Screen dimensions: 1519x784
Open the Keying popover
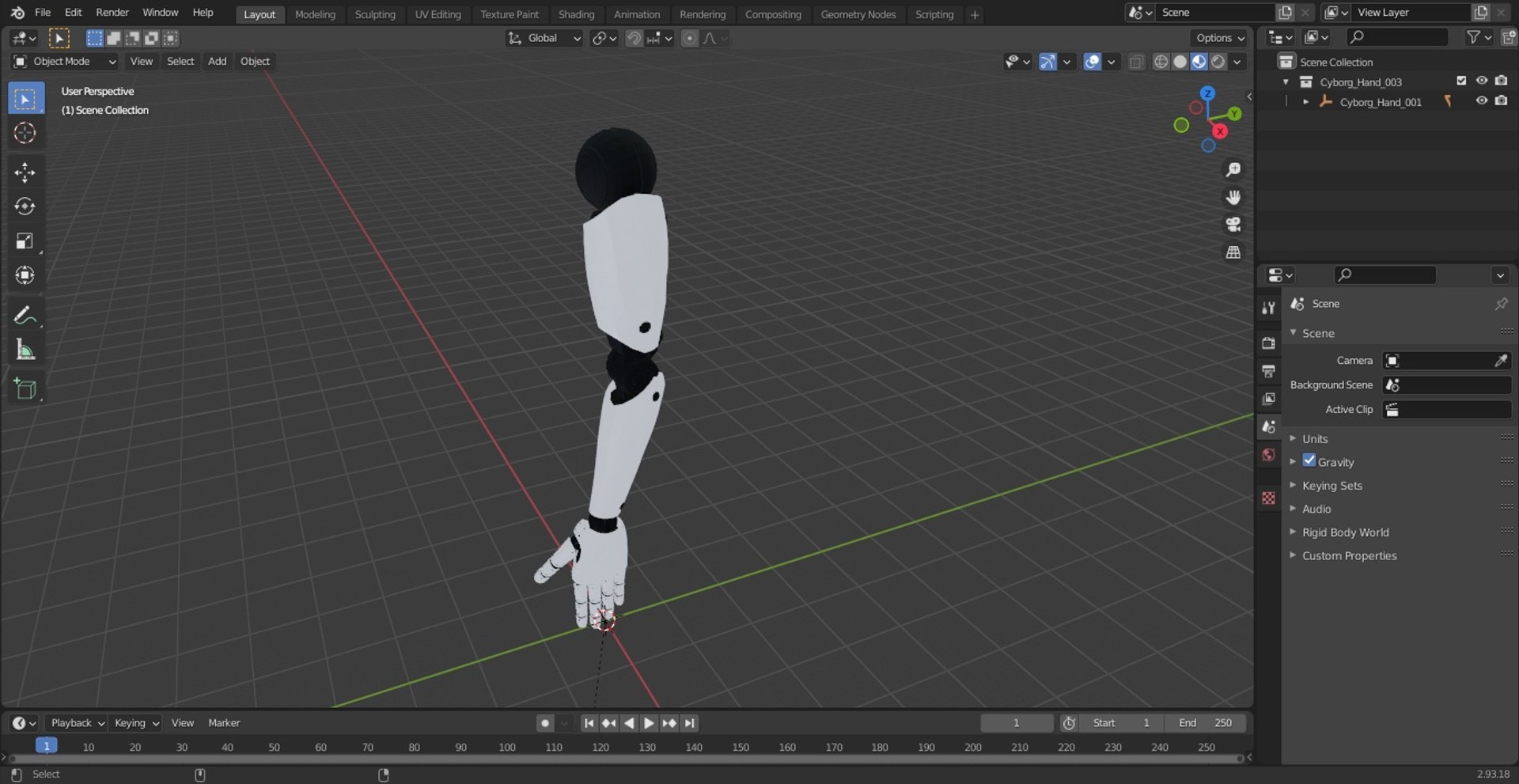pyautogui.click(x=137, y=723)
